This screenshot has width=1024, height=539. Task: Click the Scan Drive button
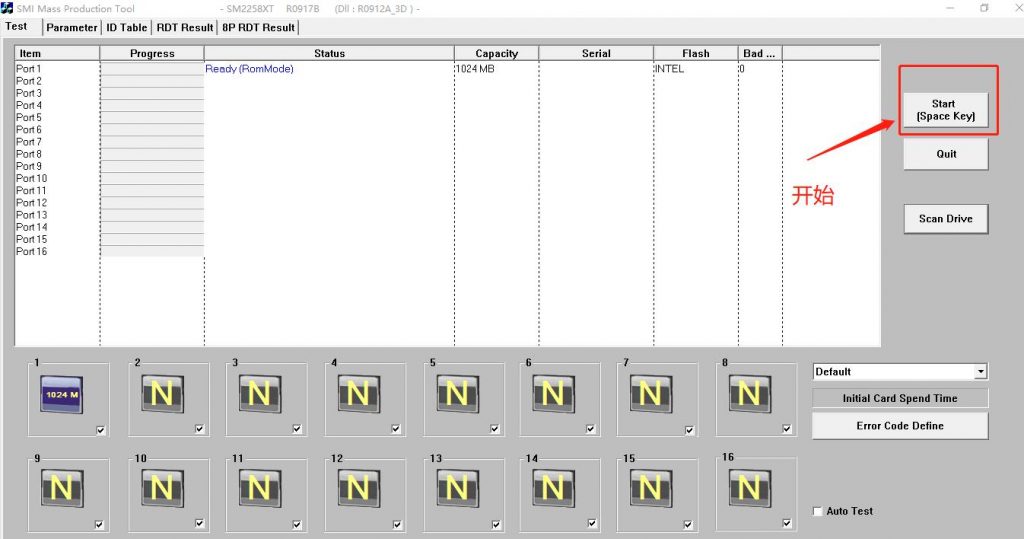coord(945,219)
